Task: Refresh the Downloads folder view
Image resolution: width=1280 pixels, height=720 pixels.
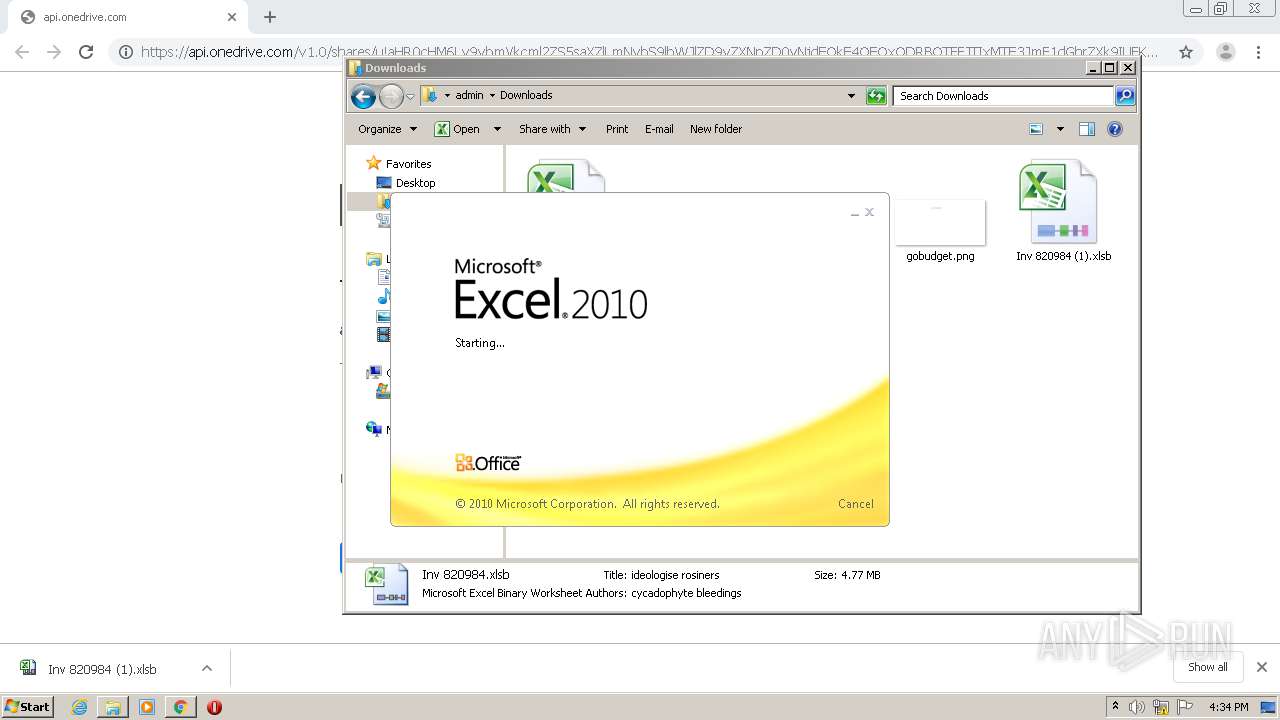Action: [876, 96]
